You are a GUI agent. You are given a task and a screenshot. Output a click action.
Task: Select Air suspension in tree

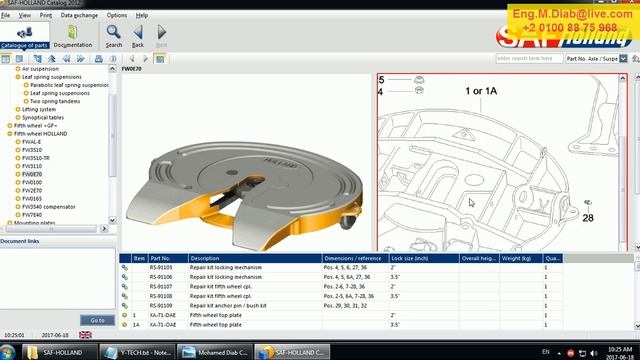pyautogui.click(x=40, y=69)
